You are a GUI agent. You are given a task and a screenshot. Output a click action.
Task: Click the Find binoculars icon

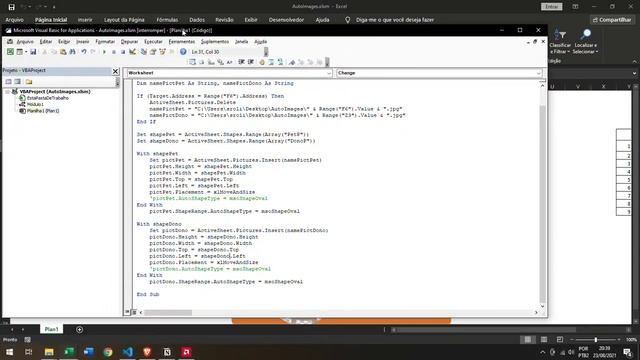click(72, 52)
